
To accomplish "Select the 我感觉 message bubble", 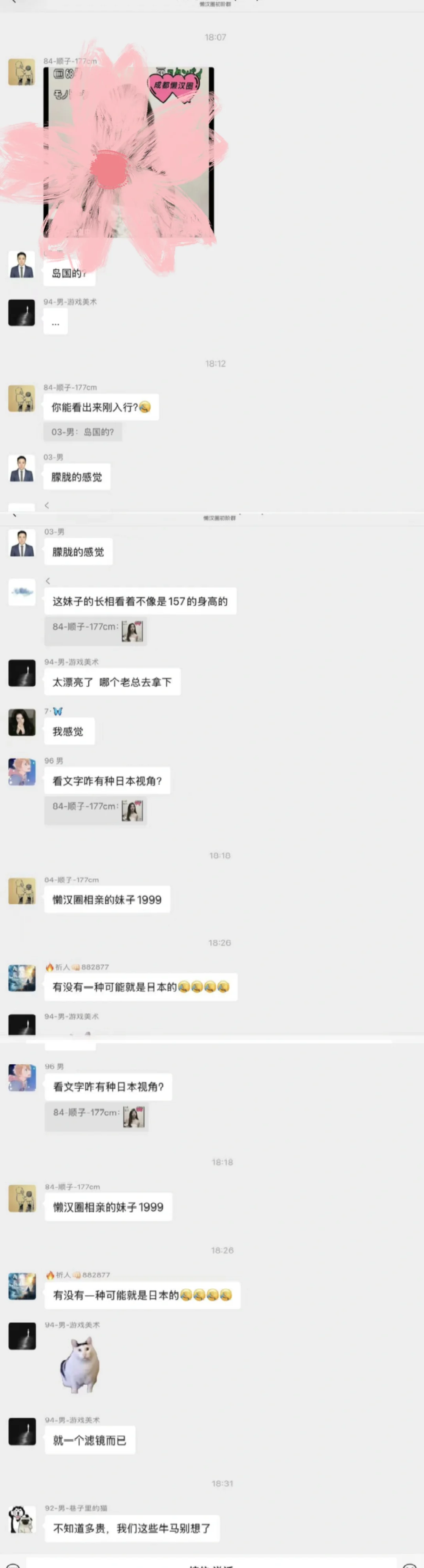I will click(x=69, y=732).
